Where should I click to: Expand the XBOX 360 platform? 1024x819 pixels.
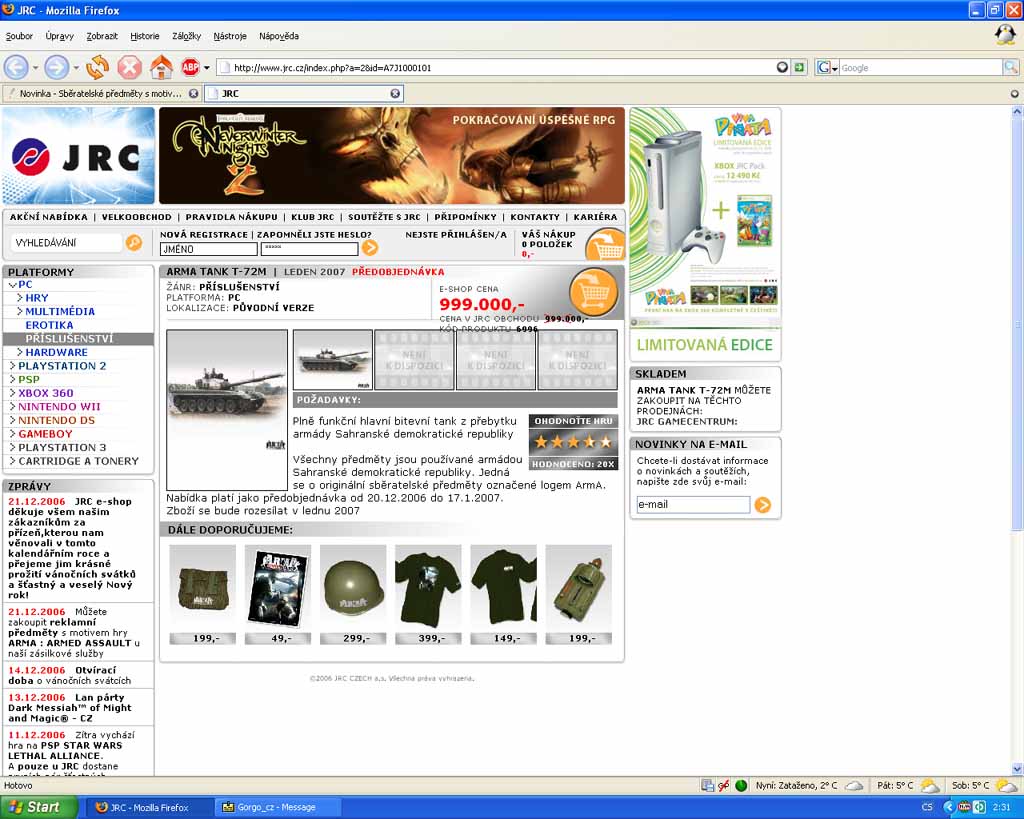coord(12,393)
